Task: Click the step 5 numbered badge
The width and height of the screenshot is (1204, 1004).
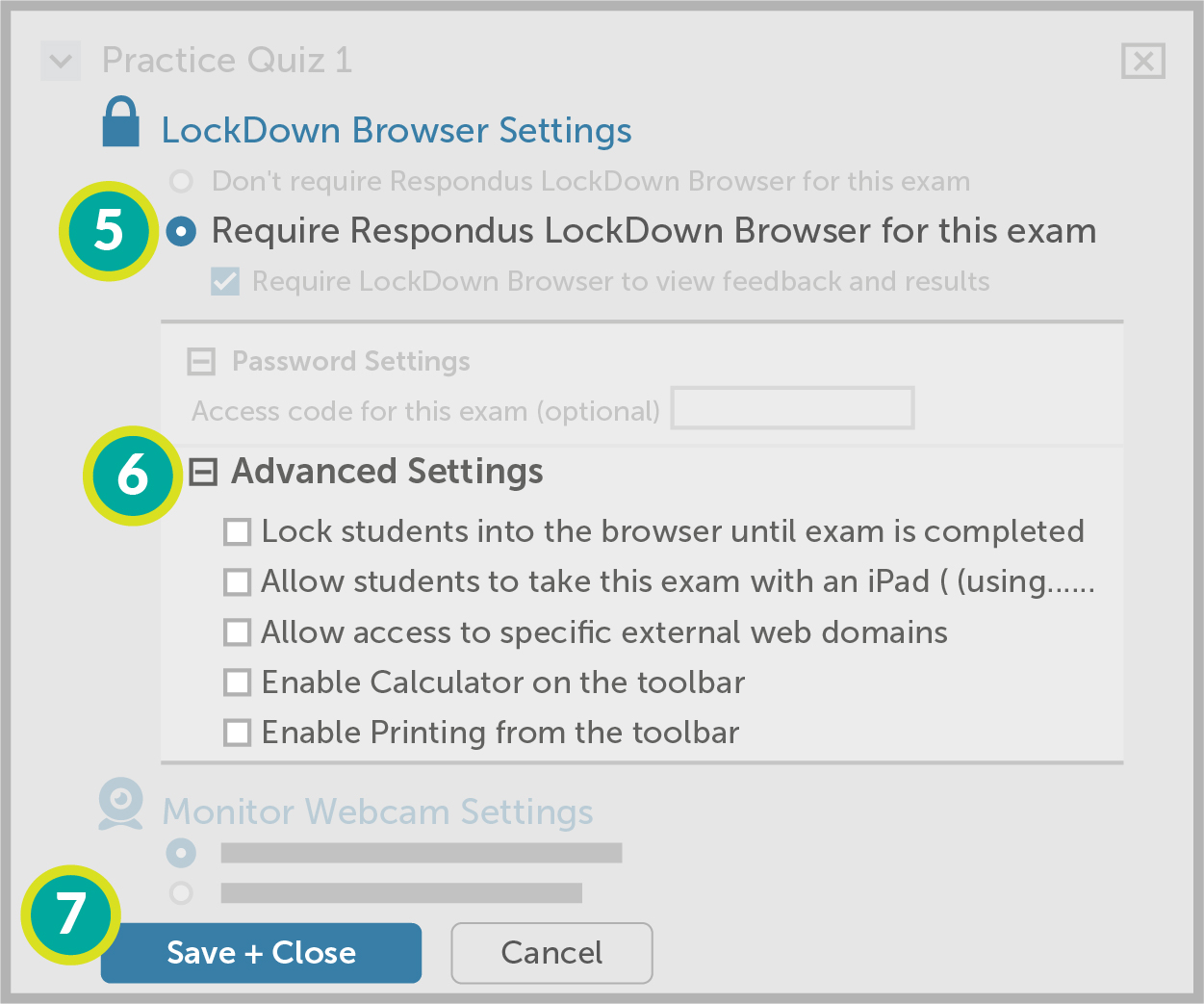Action: point(109,231)
